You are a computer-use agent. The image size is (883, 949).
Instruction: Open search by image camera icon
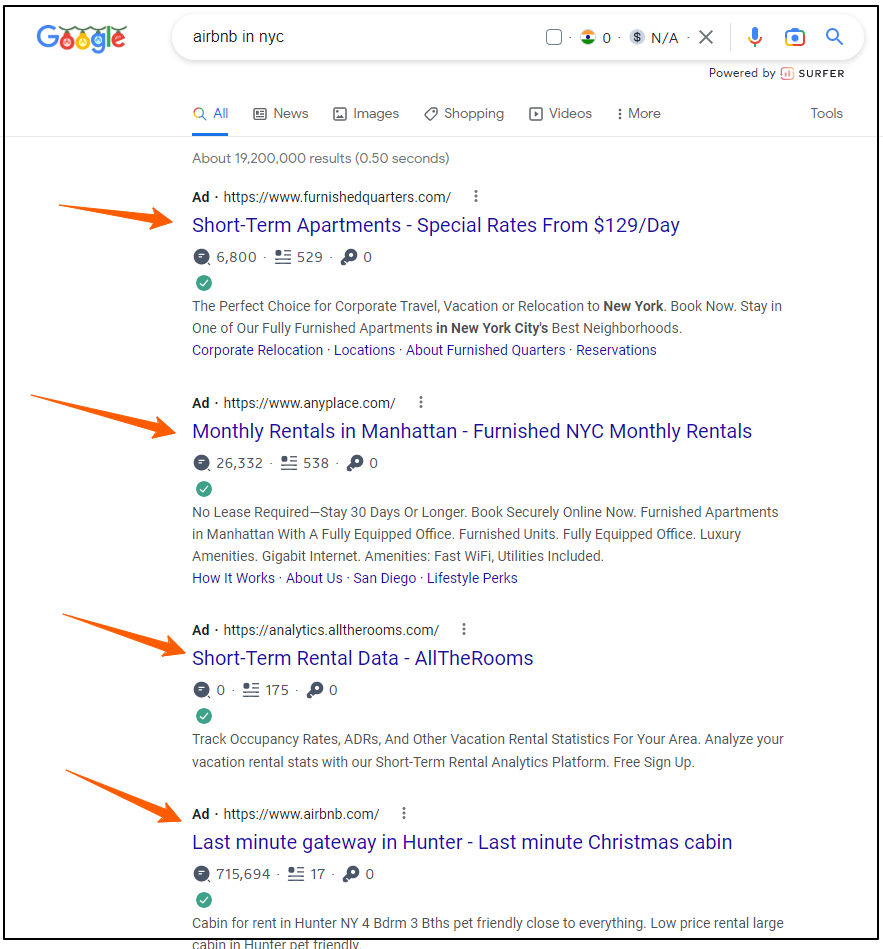[795, 38]
